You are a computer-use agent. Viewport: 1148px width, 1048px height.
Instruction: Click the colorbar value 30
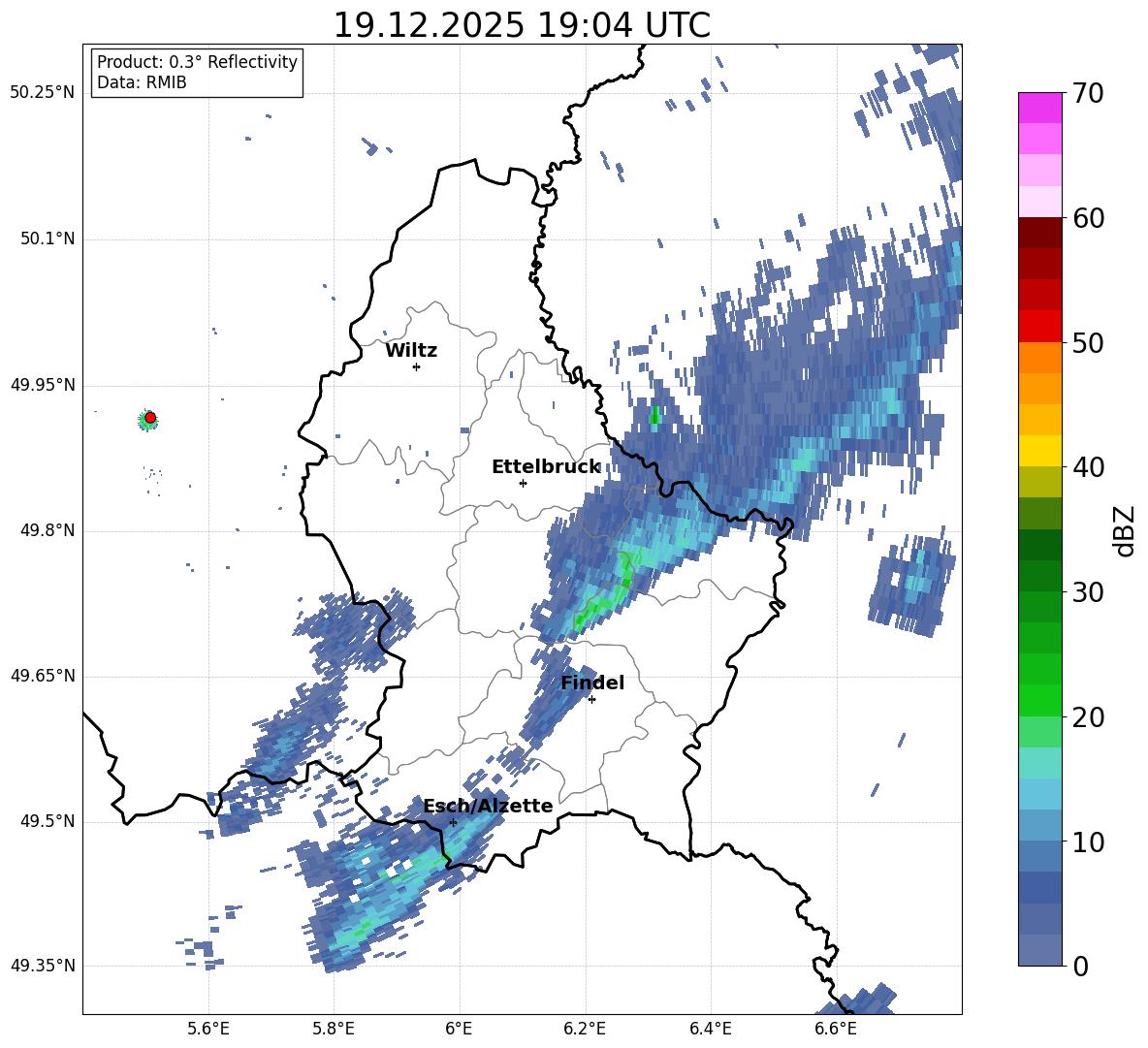(x=1088, y=592)
